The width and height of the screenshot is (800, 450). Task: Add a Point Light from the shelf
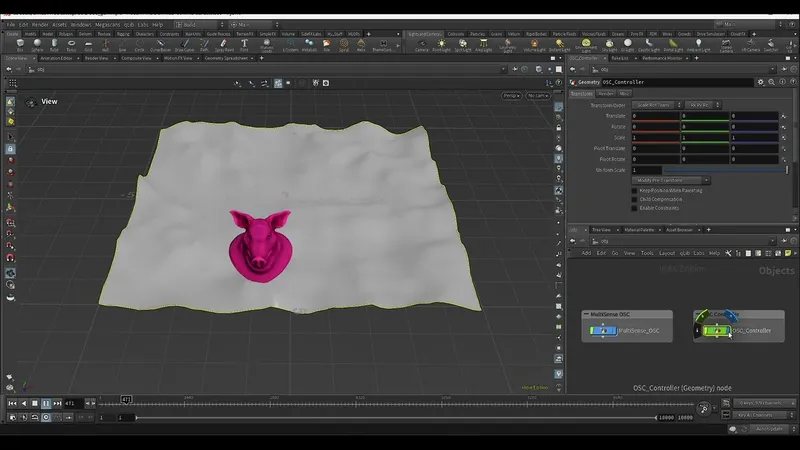click(441, 45)
